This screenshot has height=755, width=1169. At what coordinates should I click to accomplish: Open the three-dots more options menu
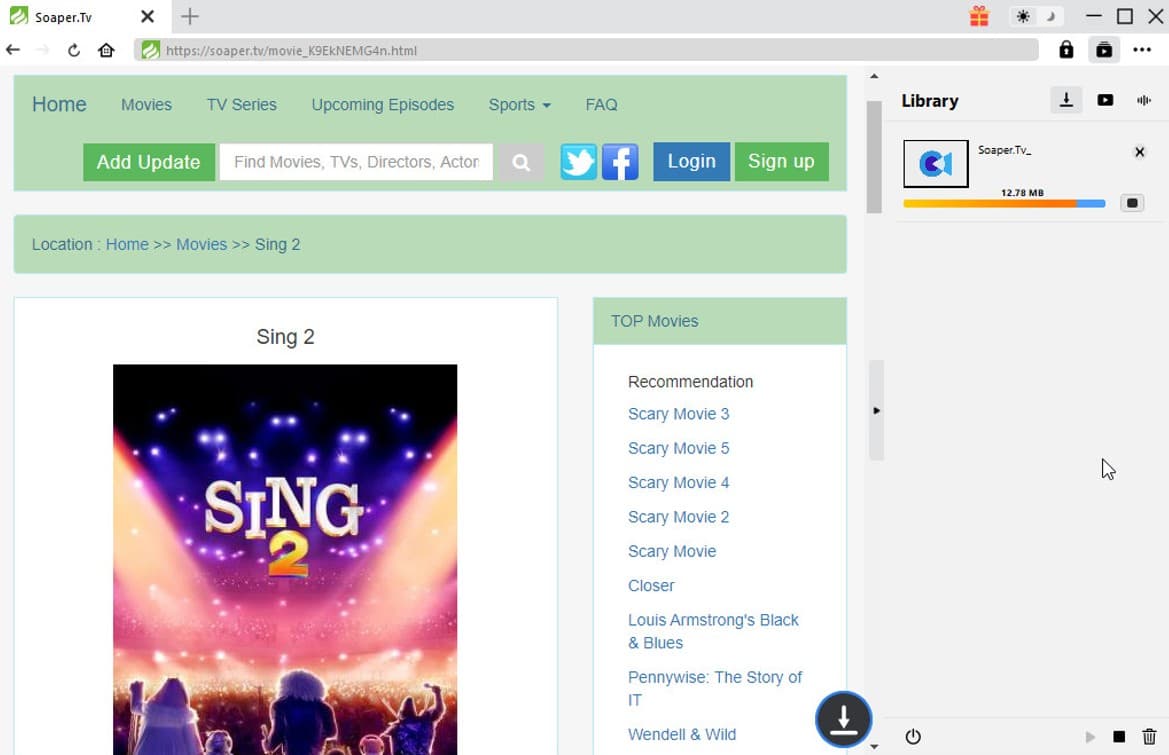click(x=1142, y=50)
